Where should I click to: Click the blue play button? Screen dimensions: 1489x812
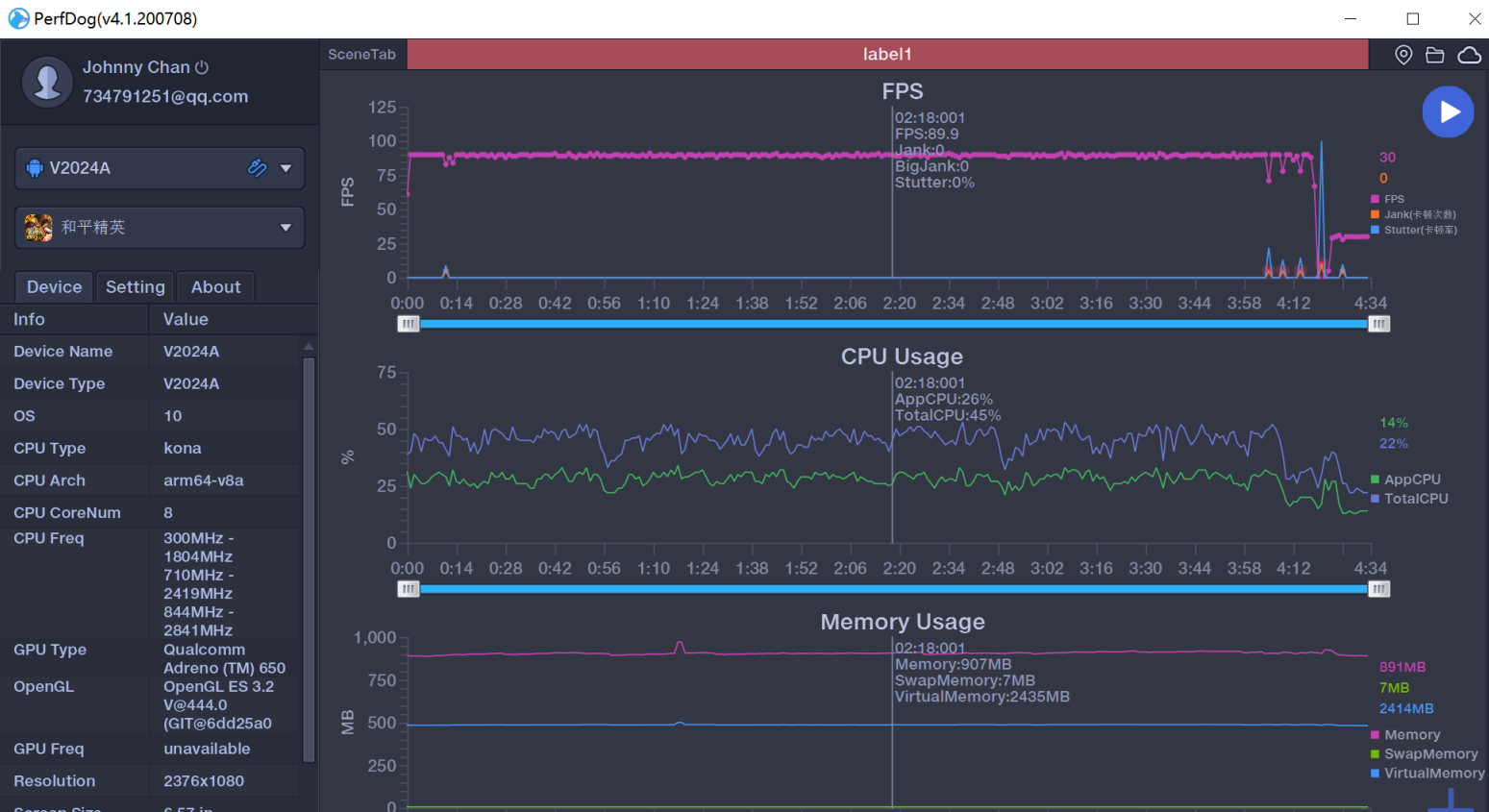[x=1448, y=112]
